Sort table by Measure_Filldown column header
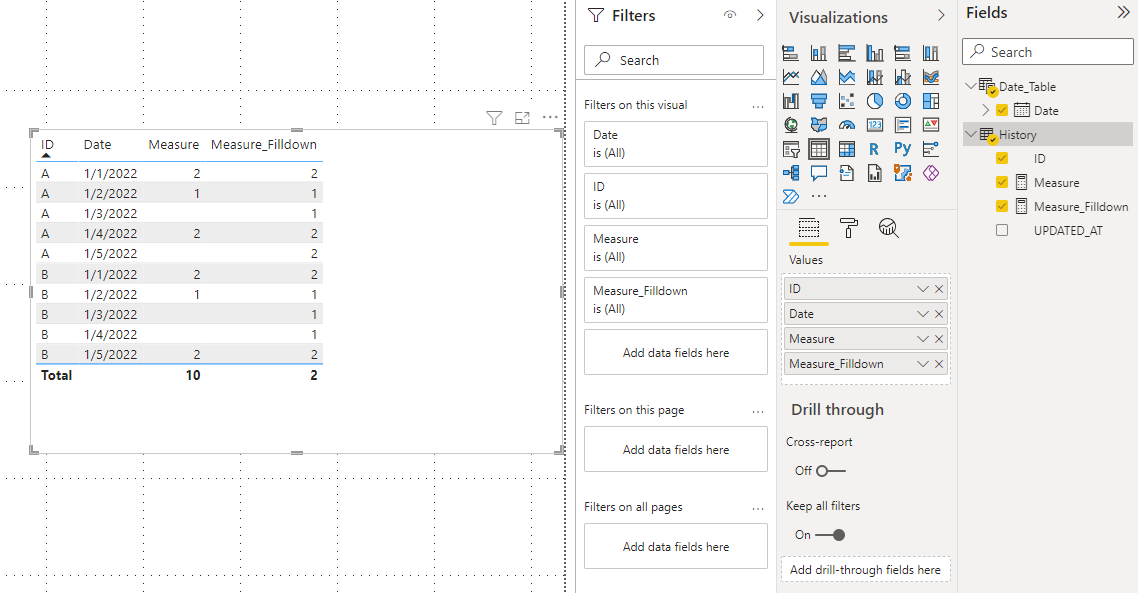 263,144
